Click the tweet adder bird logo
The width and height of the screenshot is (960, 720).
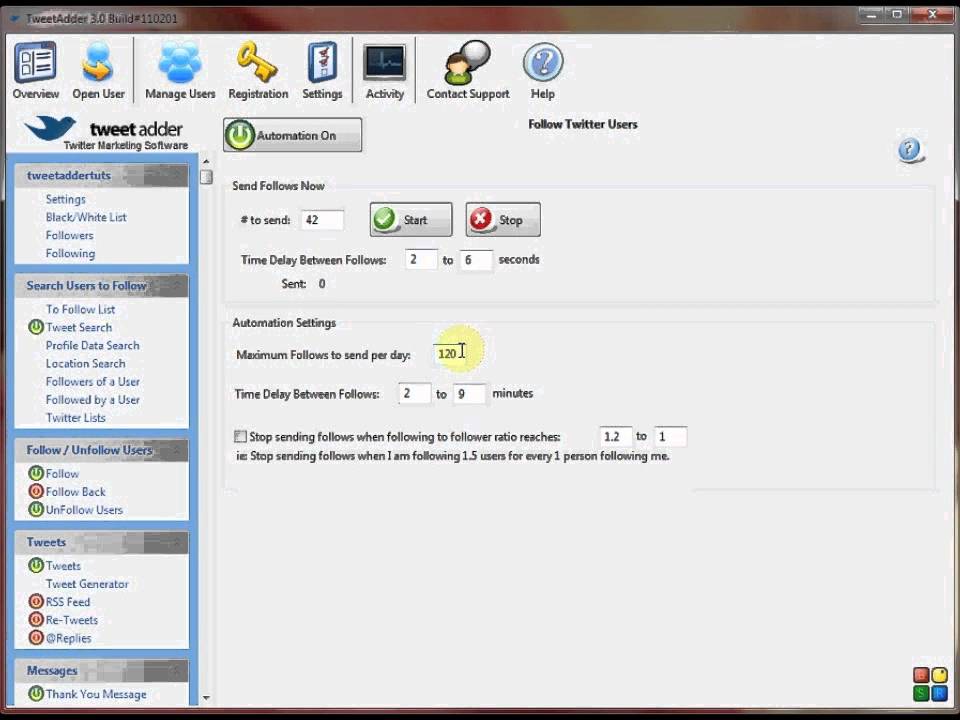tap(51, 127)
